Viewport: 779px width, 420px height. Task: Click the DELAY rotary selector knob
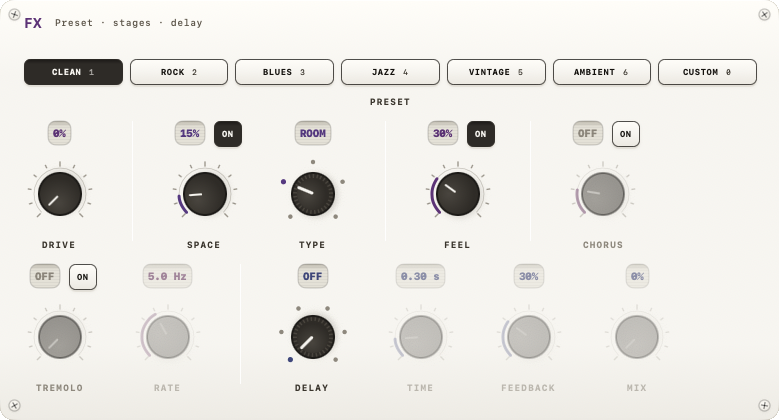point(312,336)
